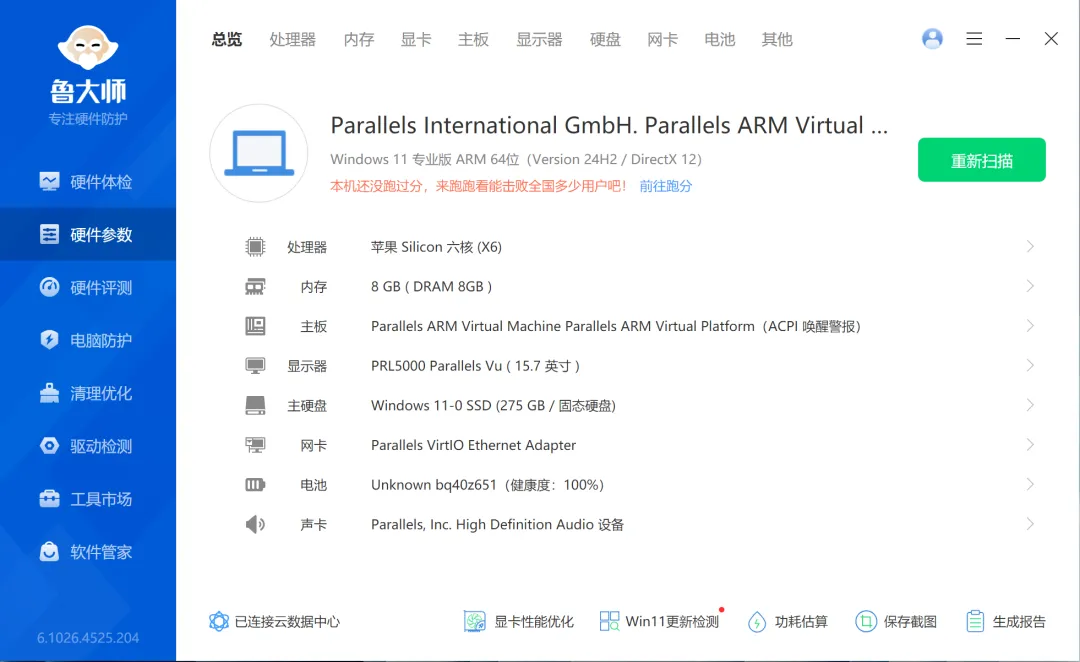The height and width of the screenshot is (662, 1080).
Task: Switch to the 总览 tab
Action: pos(227,39)
